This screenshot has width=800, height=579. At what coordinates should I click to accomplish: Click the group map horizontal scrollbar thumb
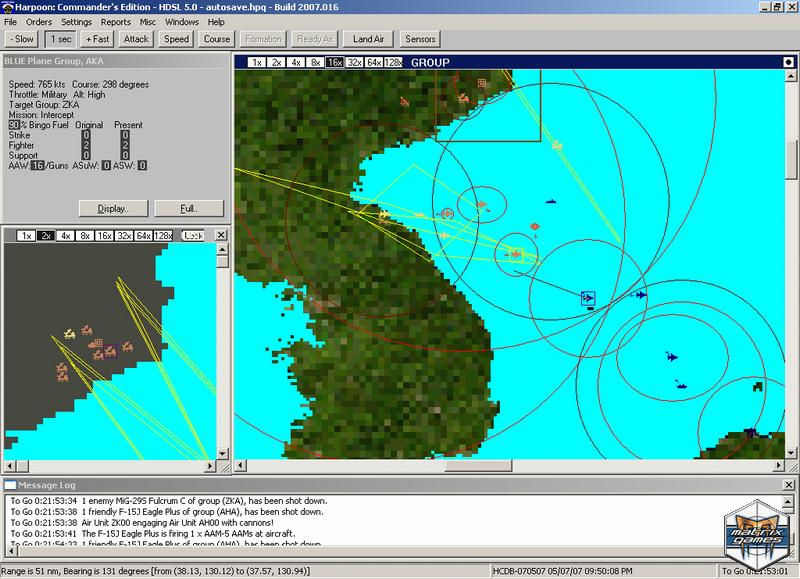click(478, 465)
